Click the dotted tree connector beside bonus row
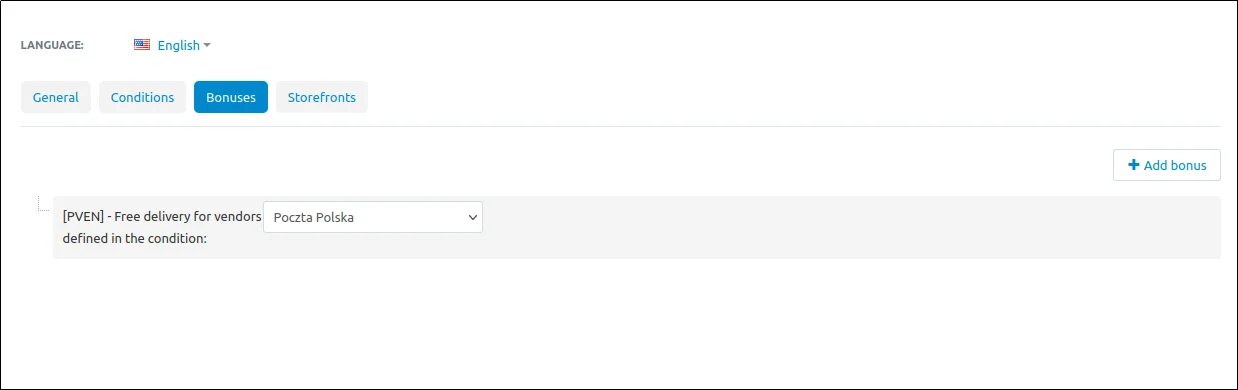This screenshot has width=1238, height=390. pyautogui.click(x=44, y=204)
